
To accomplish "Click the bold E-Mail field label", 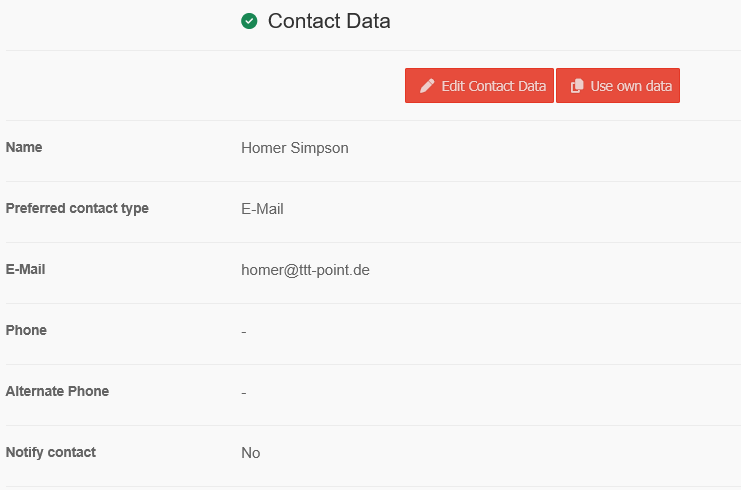I will (26, 270).
